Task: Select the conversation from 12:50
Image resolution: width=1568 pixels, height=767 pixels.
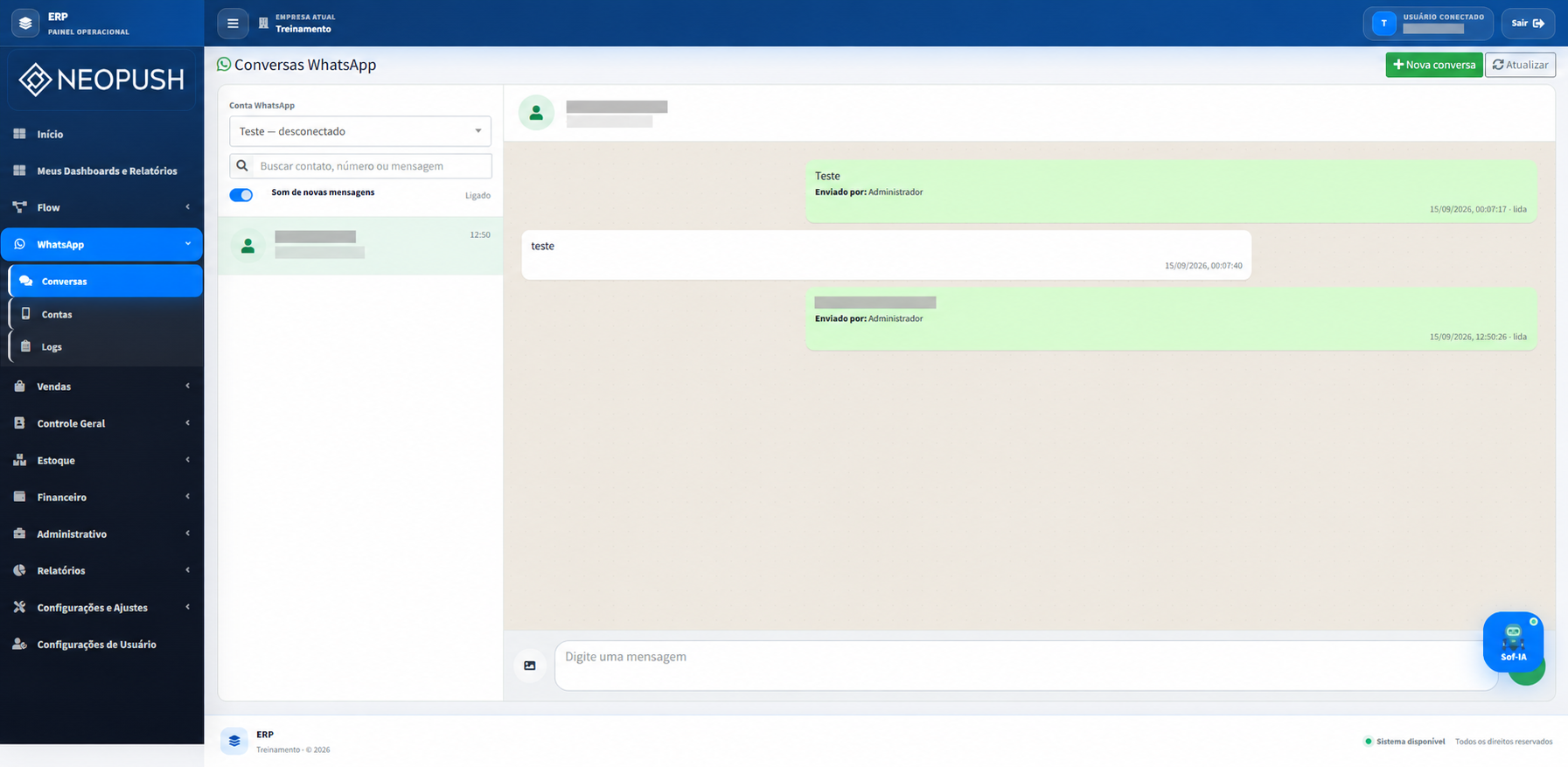Action: [360, 246]
